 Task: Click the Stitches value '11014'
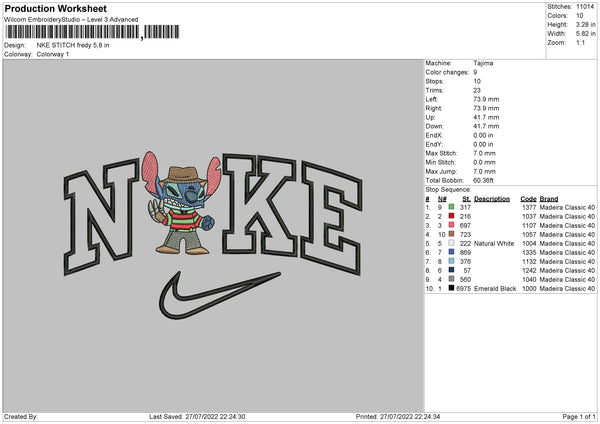click(x=585, y=7)
